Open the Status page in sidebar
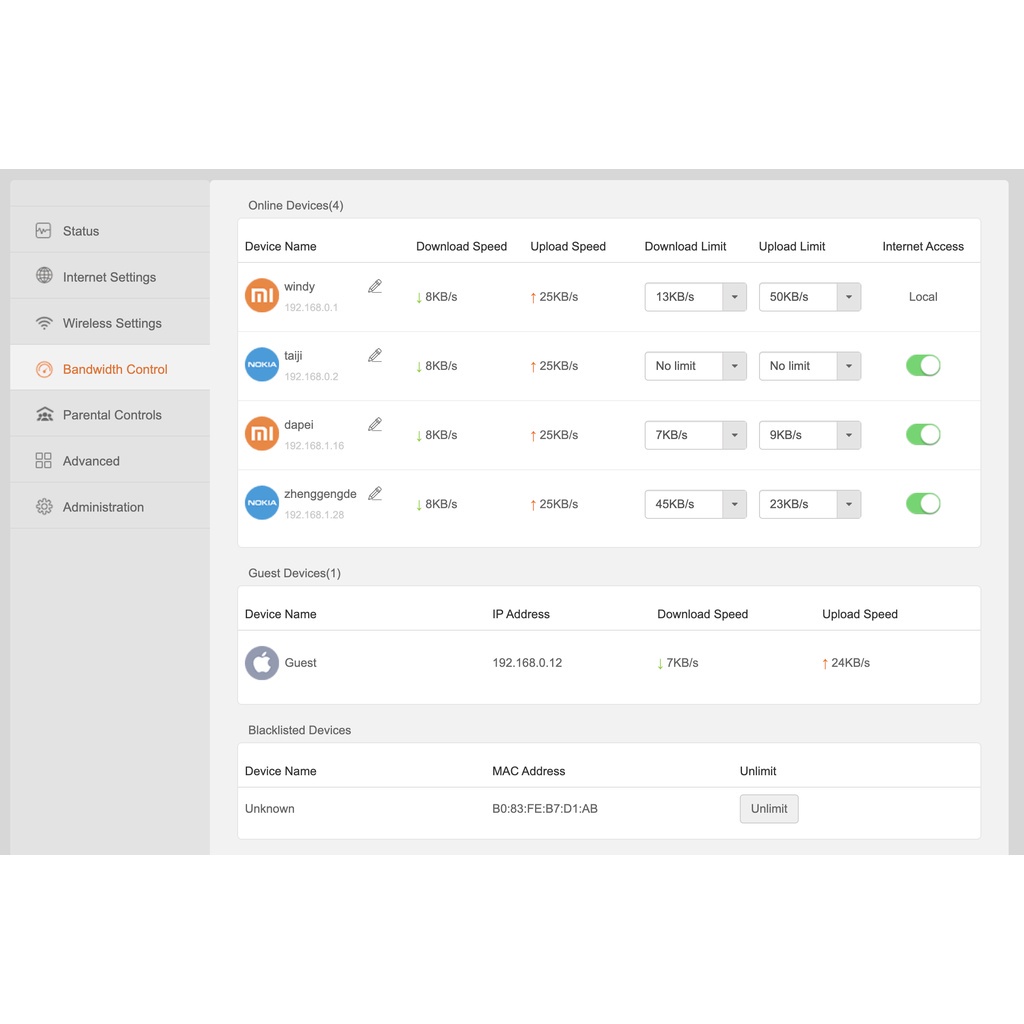The height and width of the screenshot is (1024, 1024). [81, 231]
